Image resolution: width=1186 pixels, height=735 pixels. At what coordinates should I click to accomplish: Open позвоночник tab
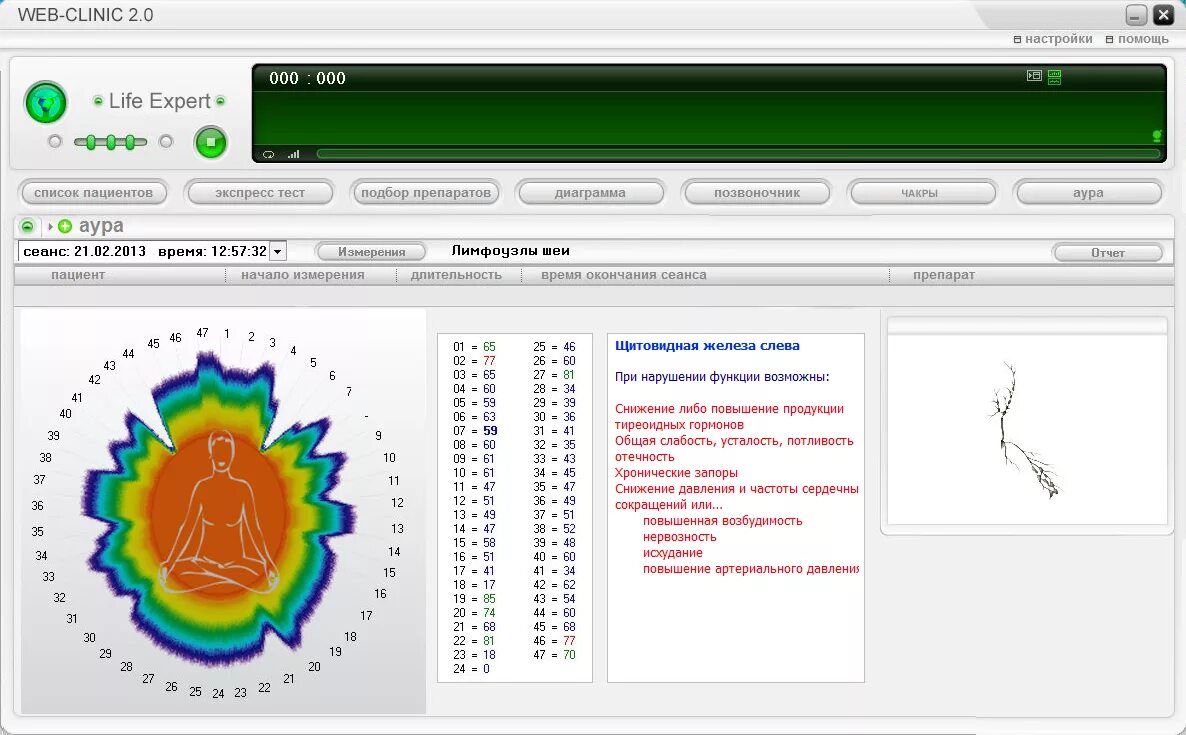point(756,193)
